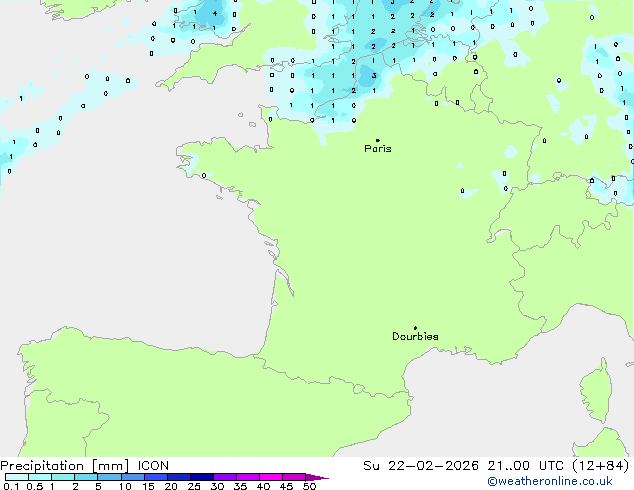
Task: Click the 25–30 mm dark blue swatch
Action: click(x=202, y=477)
